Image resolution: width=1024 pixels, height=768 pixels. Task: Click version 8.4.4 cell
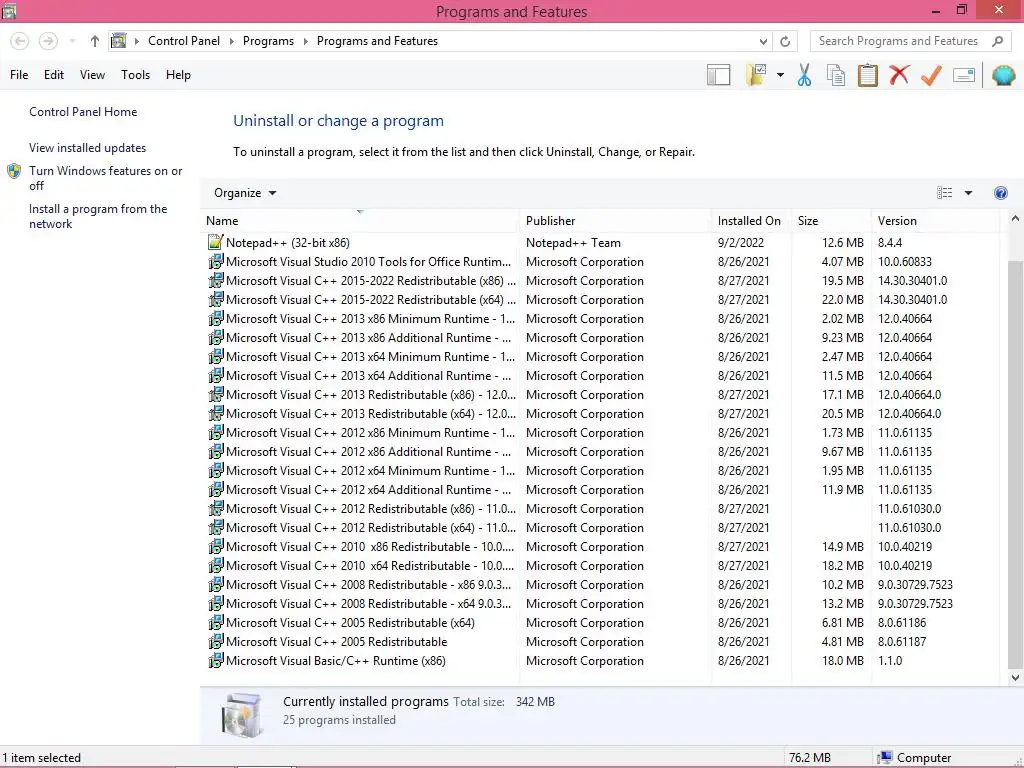click(889, 242)
